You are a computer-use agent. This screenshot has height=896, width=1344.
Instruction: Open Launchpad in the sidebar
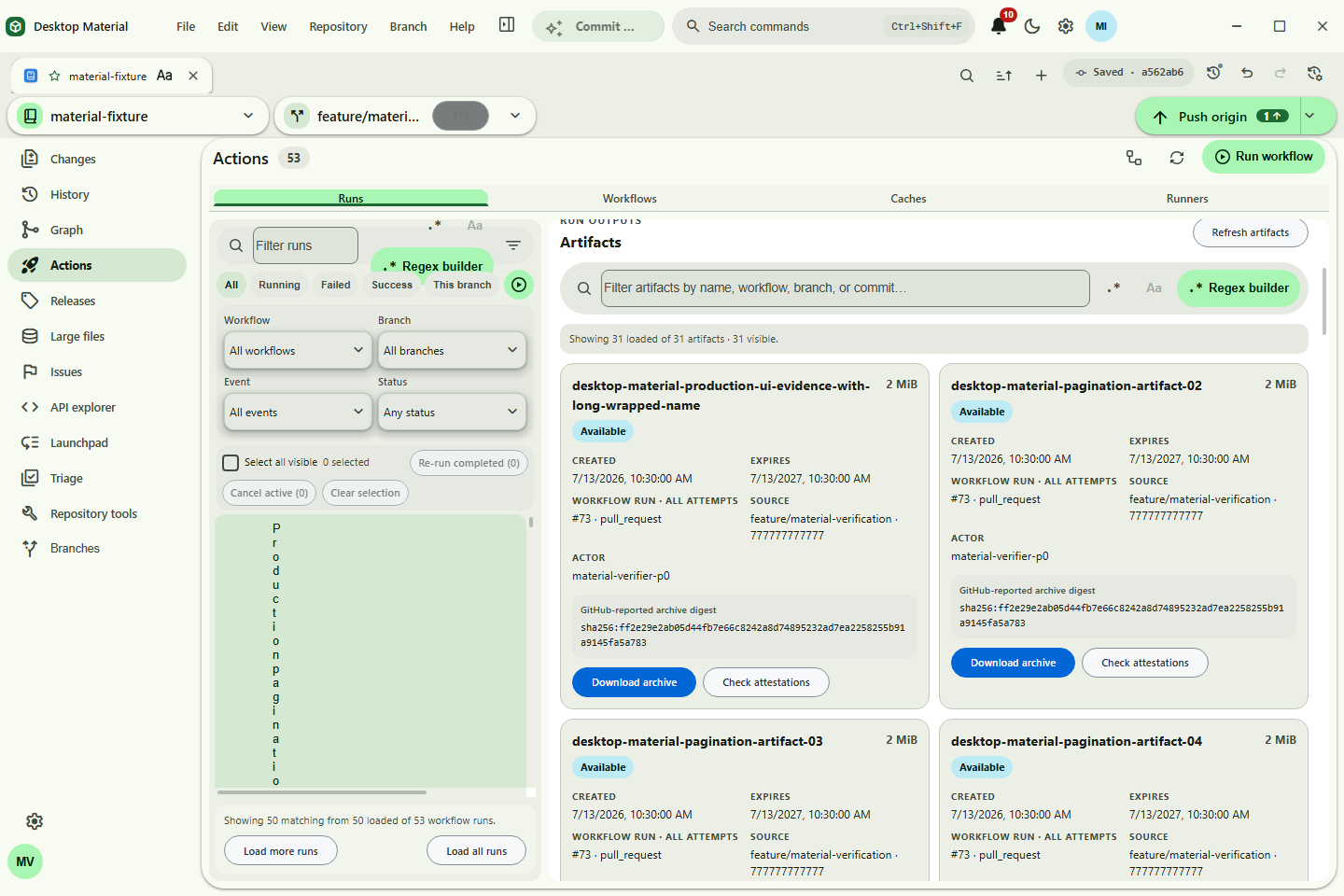pyautogui.click(x=97, y=442)
